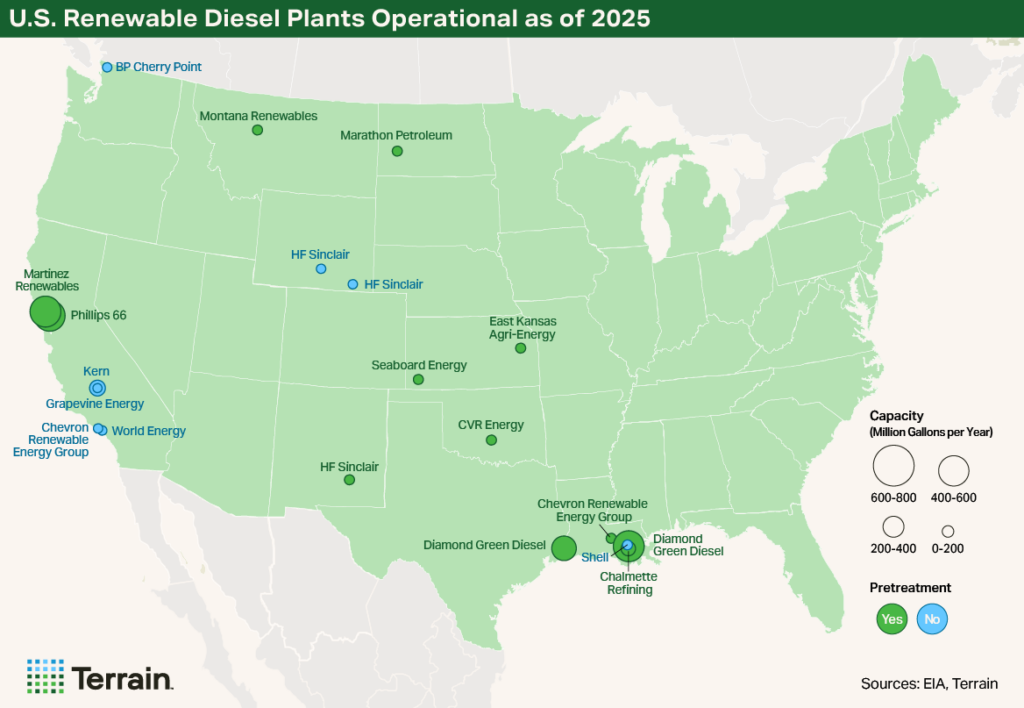Select the Chalmette Refining dot
Viewport: 1024px width, 708px height.
click(629, 552)
